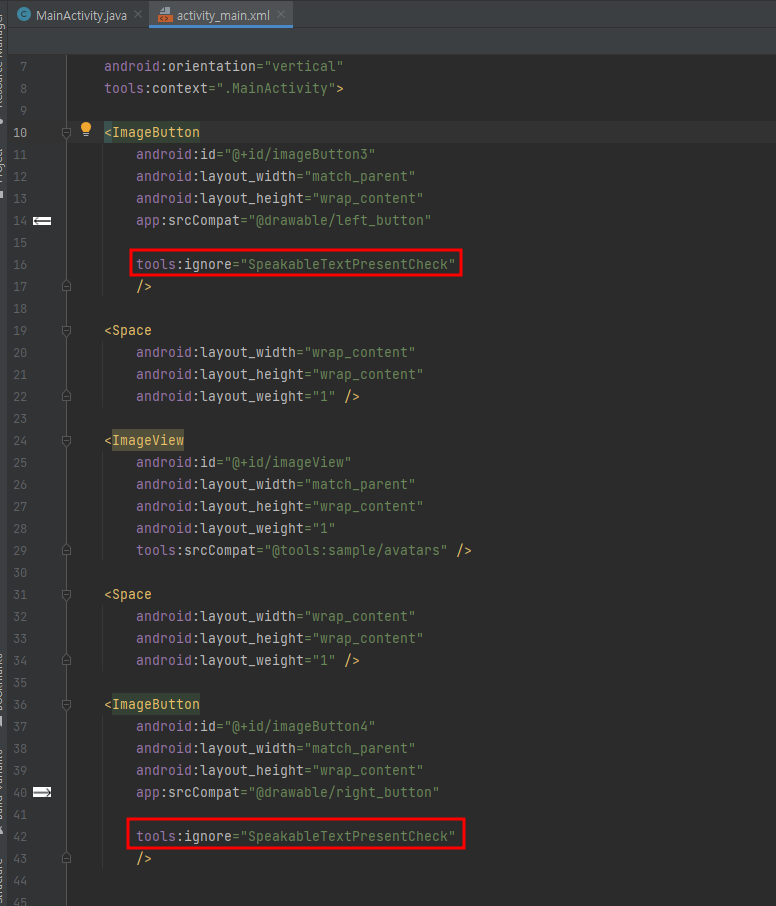776x906 pixels.
Task: Click line number 10 in the gutter
Action: point(20,133)
